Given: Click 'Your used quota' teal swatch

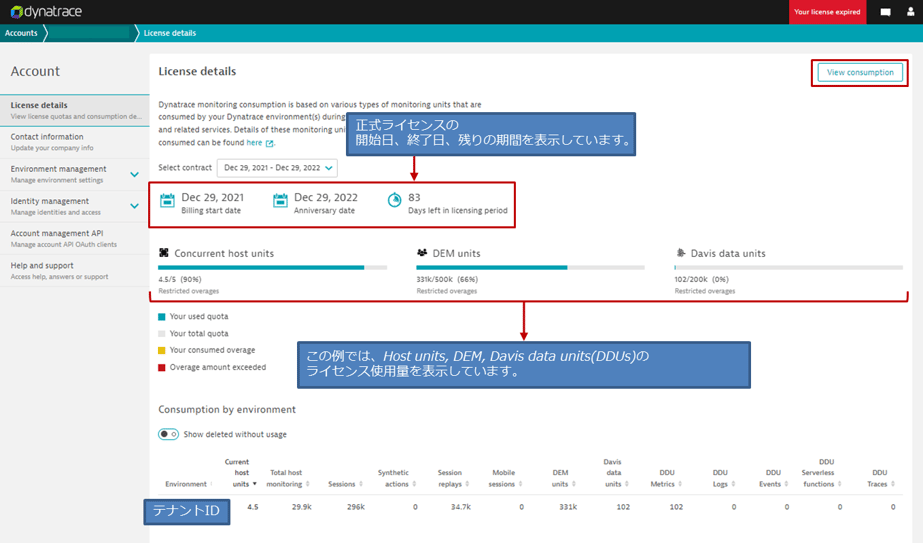Looking at the screenshot, I should tap(162, 317).
